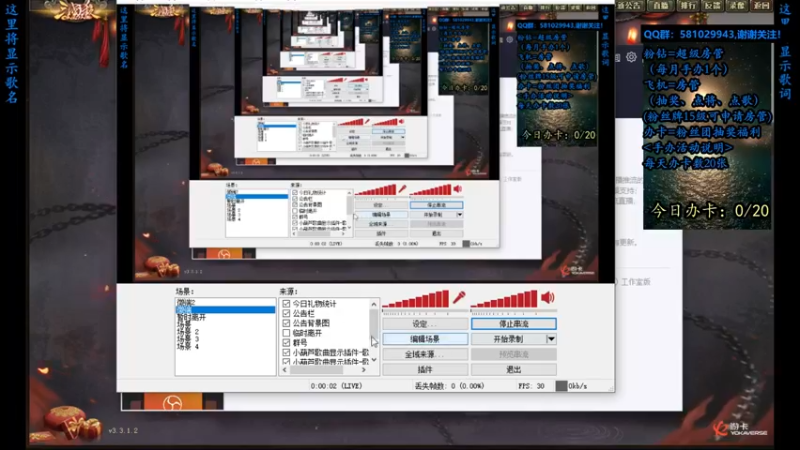Click the 反馈 tab in the game top bar

(712, 6)
